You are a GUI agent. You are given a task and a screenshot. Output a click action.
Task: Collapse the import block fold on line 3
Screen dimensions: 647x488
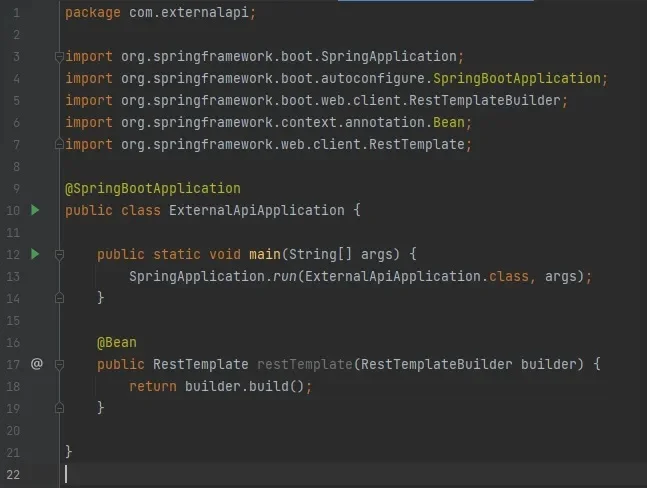click(59, 57)
